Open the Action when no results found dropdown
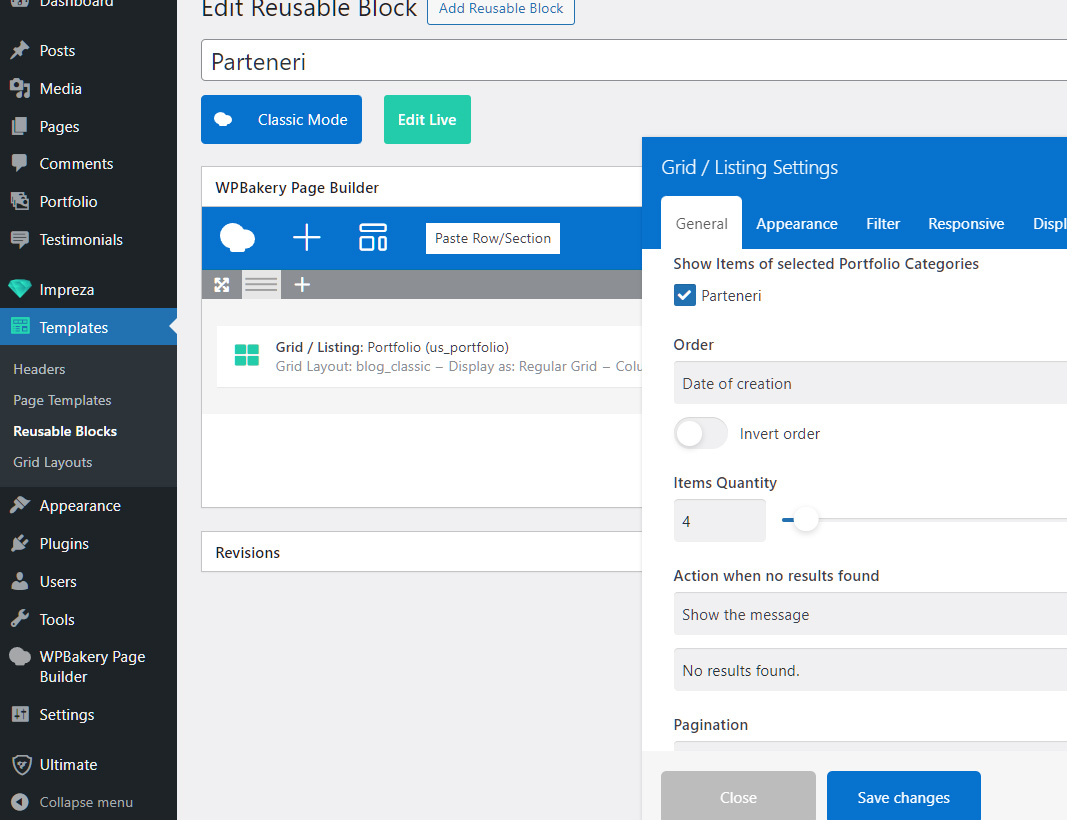 point(870,614)
